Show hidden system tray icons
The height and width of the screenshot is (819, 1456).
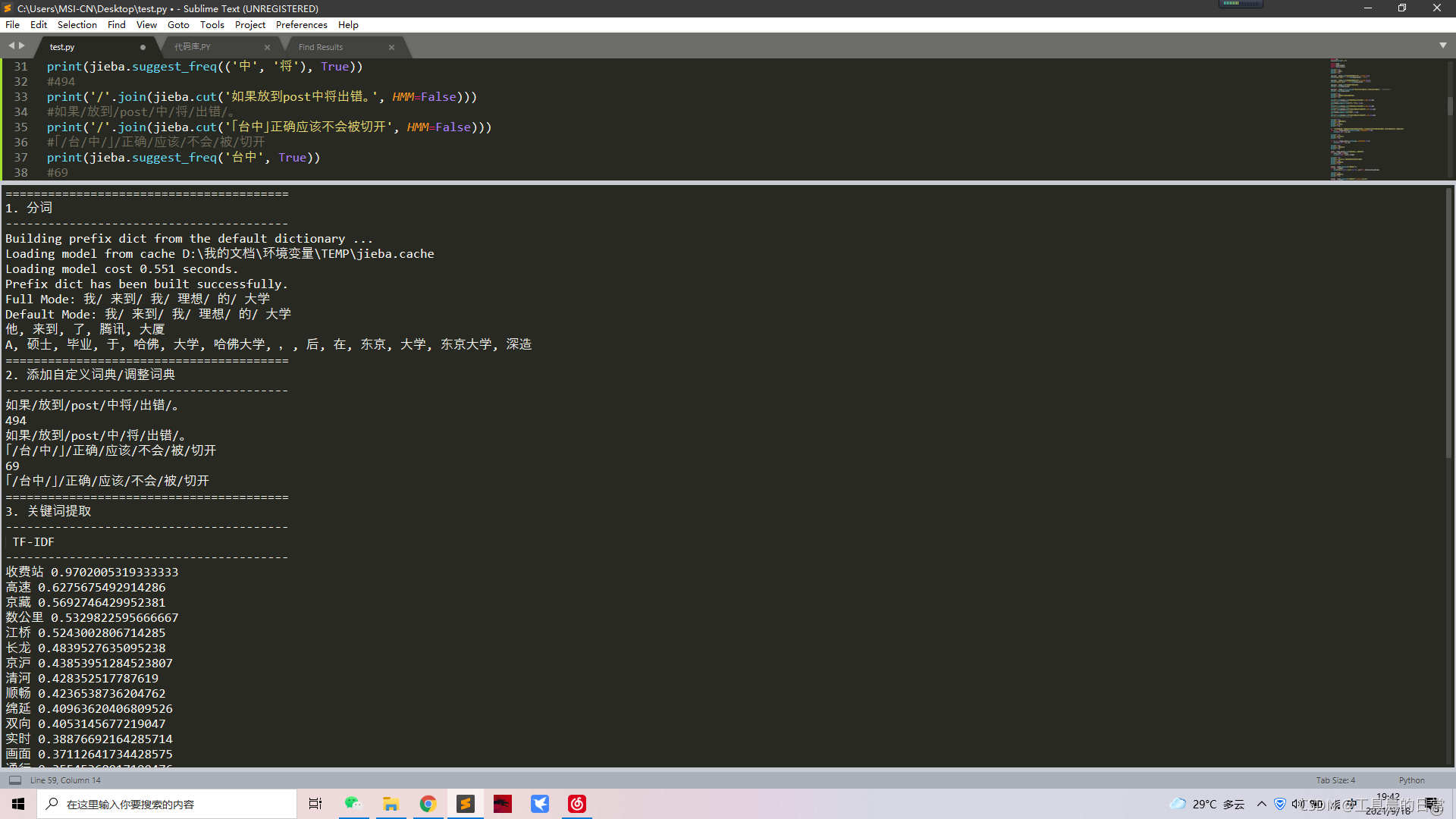pyautogui.click(x=1262, y=804)
